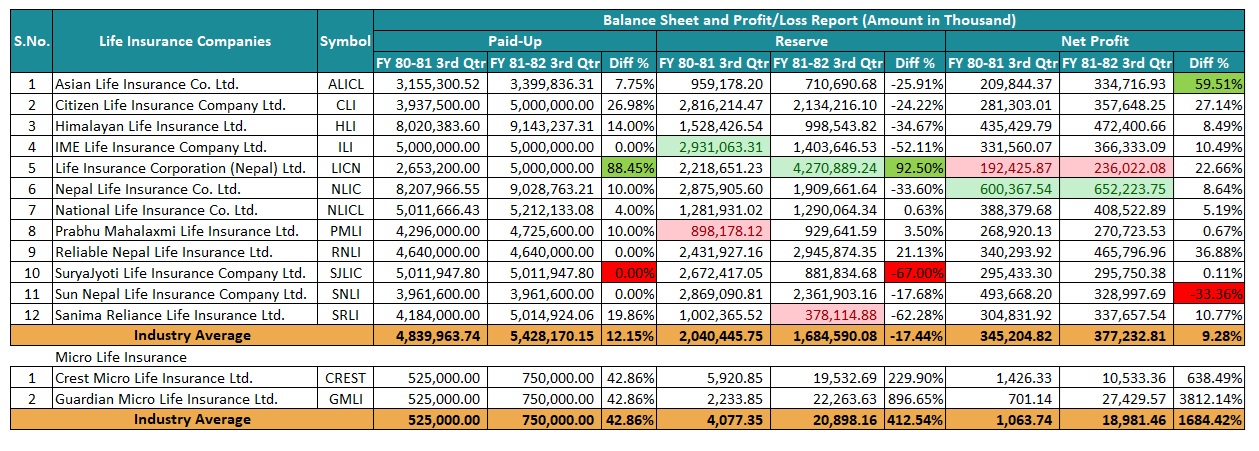This screenshot has height=451, width=1259.
Task: Click Guardian Micro reserve value 22,263.63
Action: (x=827, y=399)
